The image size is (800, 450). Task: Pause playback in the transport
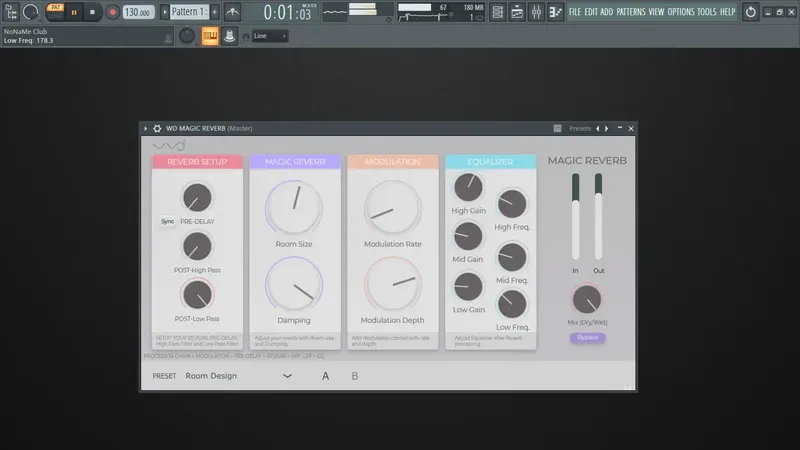(x=74, y=12)
